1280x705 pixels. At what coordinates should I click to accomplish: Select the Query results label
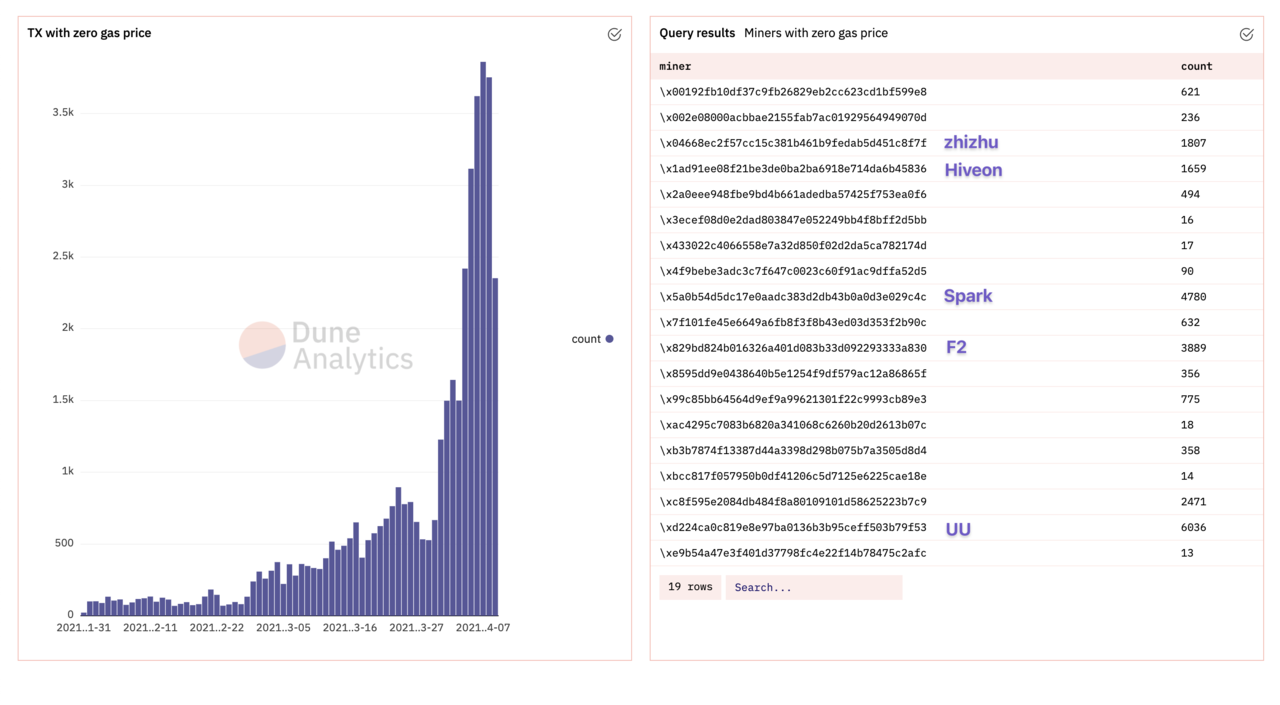(x=696, y=33)
